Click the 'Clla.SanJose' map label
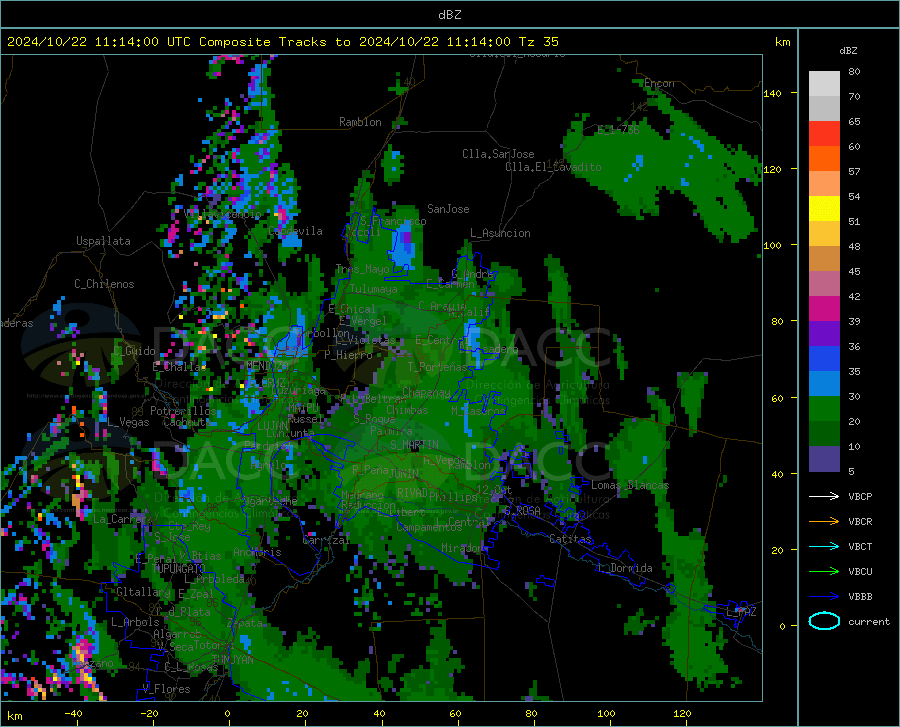This screenshot has height=727, width=900. [498, 154]
